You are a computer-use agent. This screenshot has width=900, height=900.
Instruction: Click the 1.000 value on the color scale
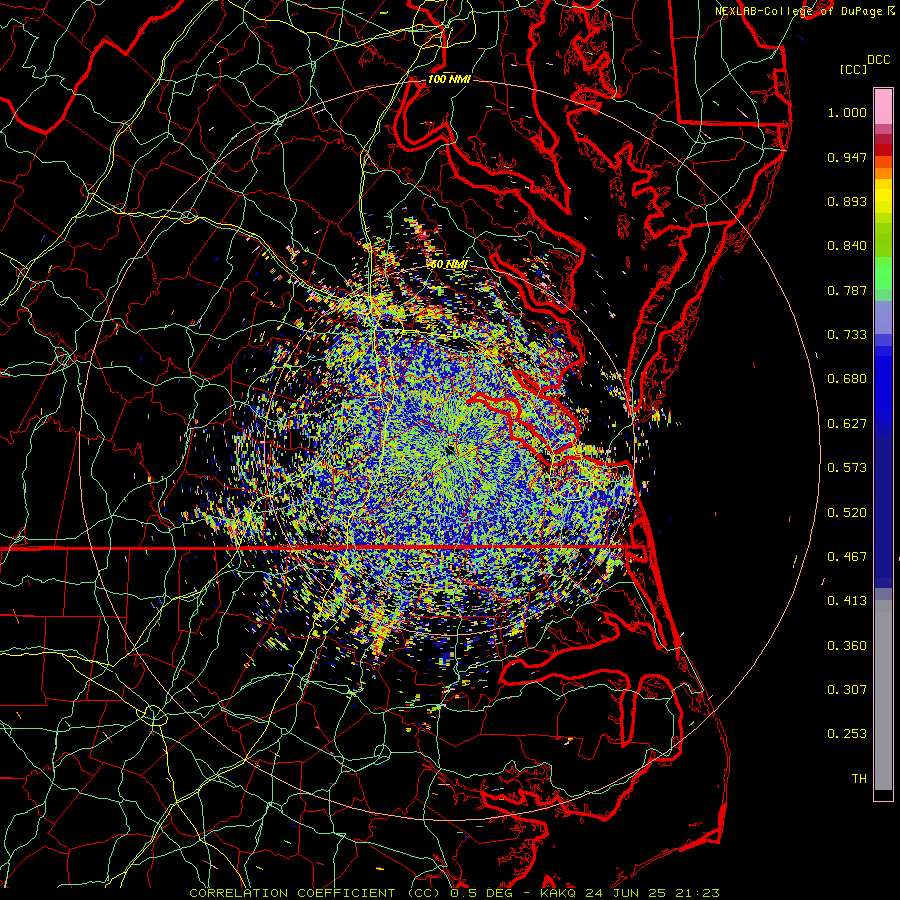click(847, 112)
